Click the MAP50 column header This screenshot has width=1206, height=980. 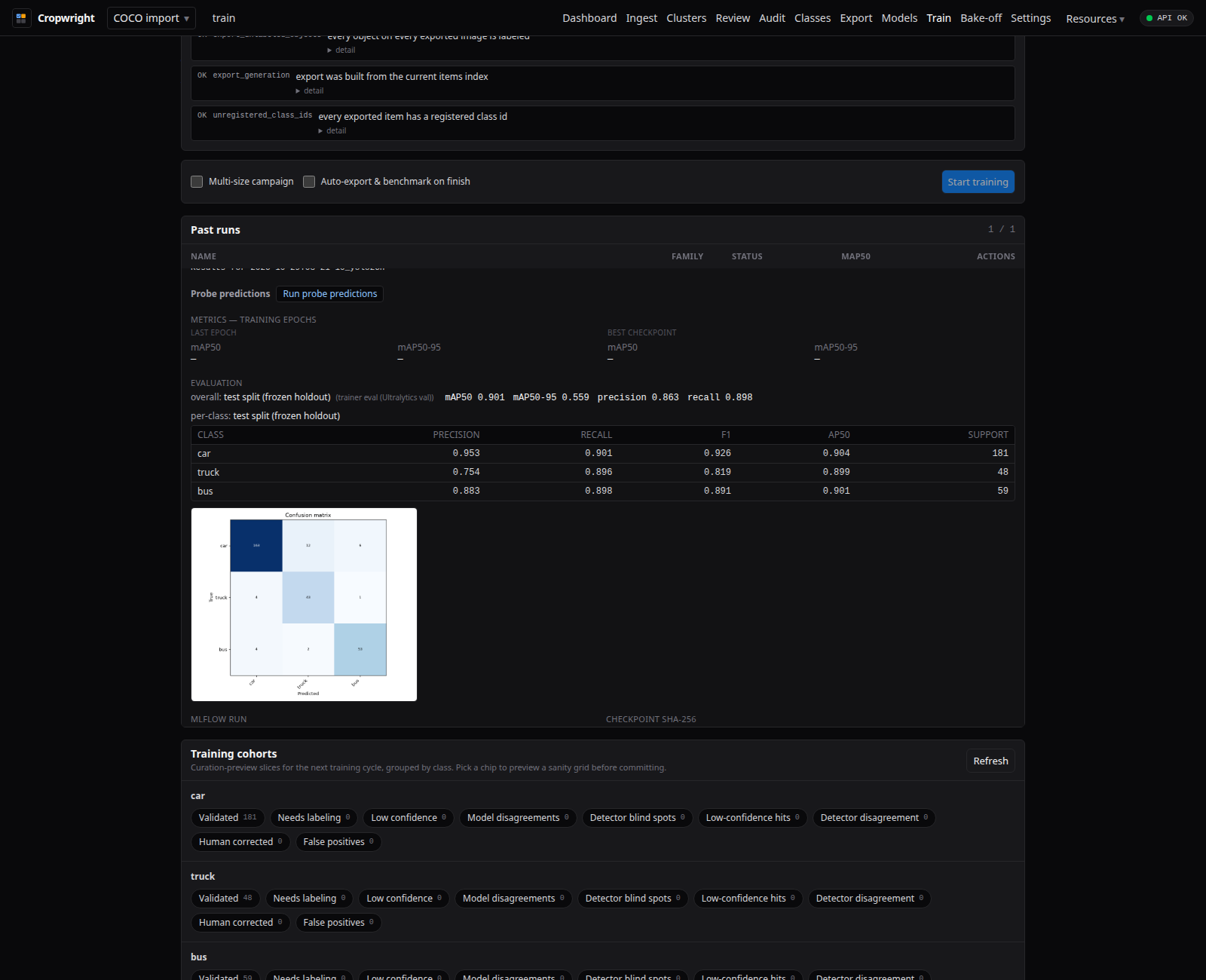point(856,256)
